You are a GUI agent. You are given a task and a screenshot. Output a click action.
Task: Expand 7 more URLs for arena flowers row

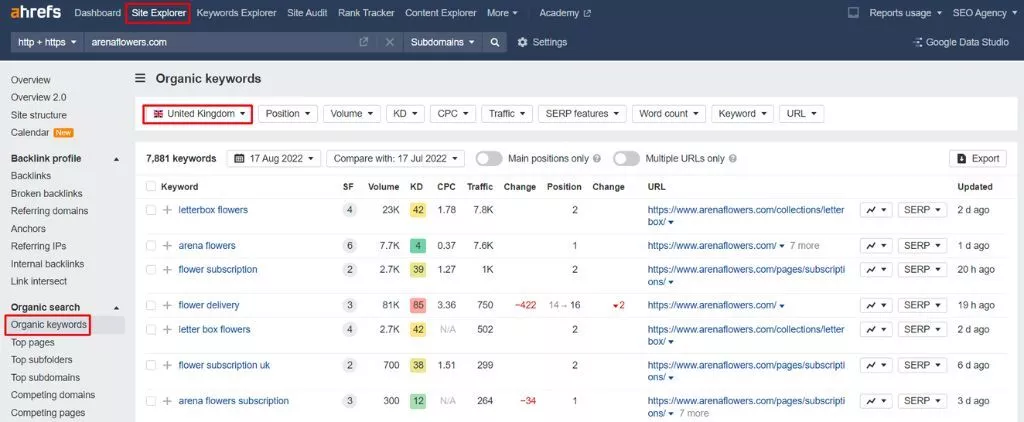[x=804, y=246]
